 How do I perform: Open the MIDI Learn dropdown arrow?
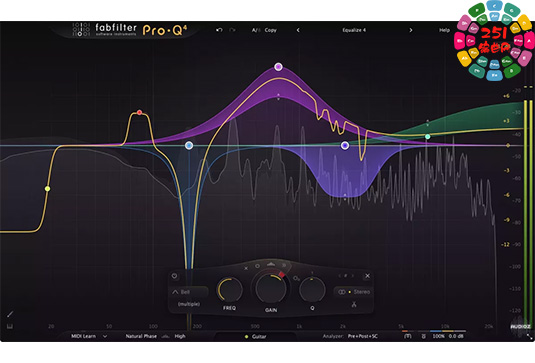(x=105, y=336)
